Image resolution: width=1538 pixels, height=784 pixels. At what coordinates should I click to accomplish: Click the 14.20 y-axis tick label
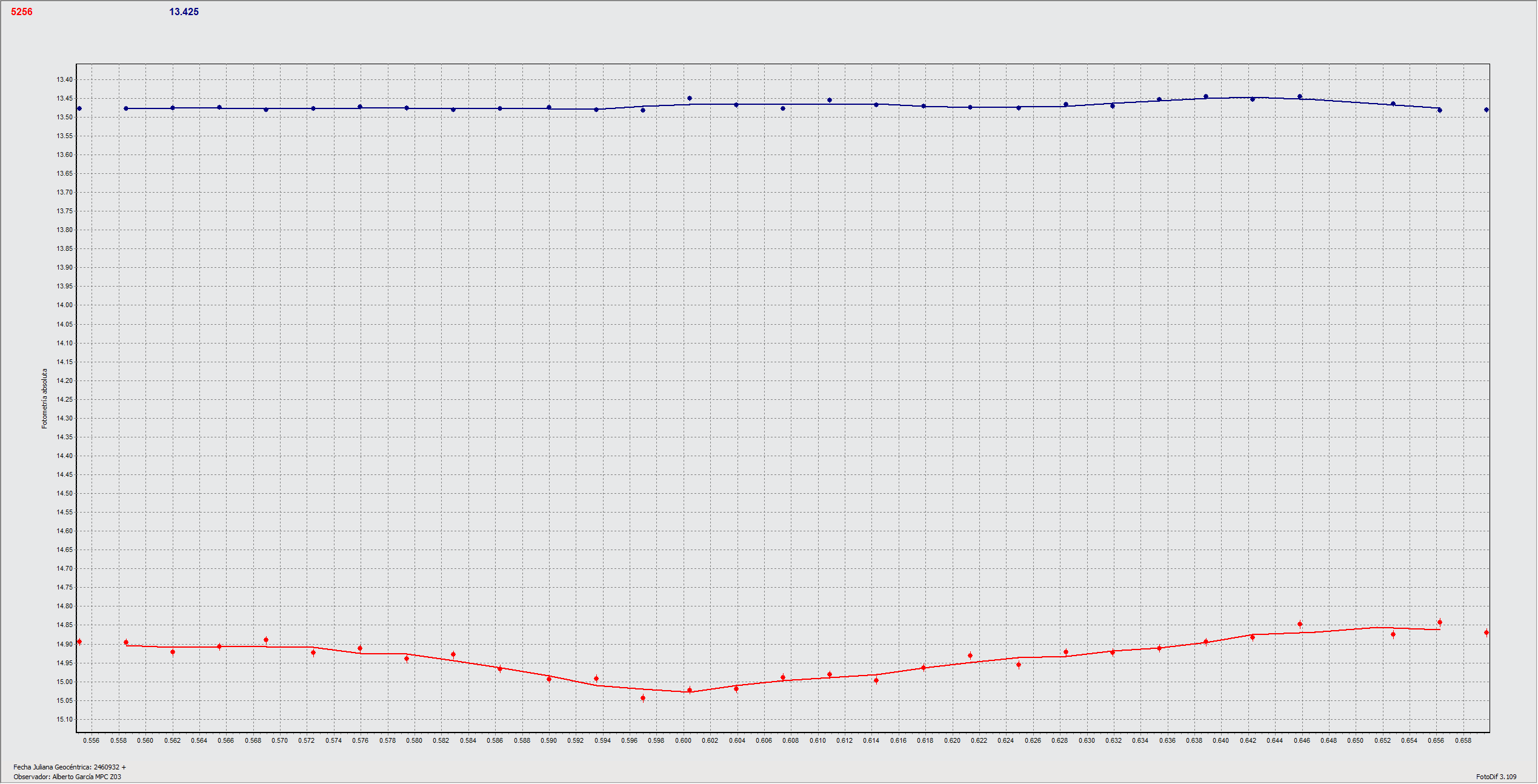tap(65, 381)
